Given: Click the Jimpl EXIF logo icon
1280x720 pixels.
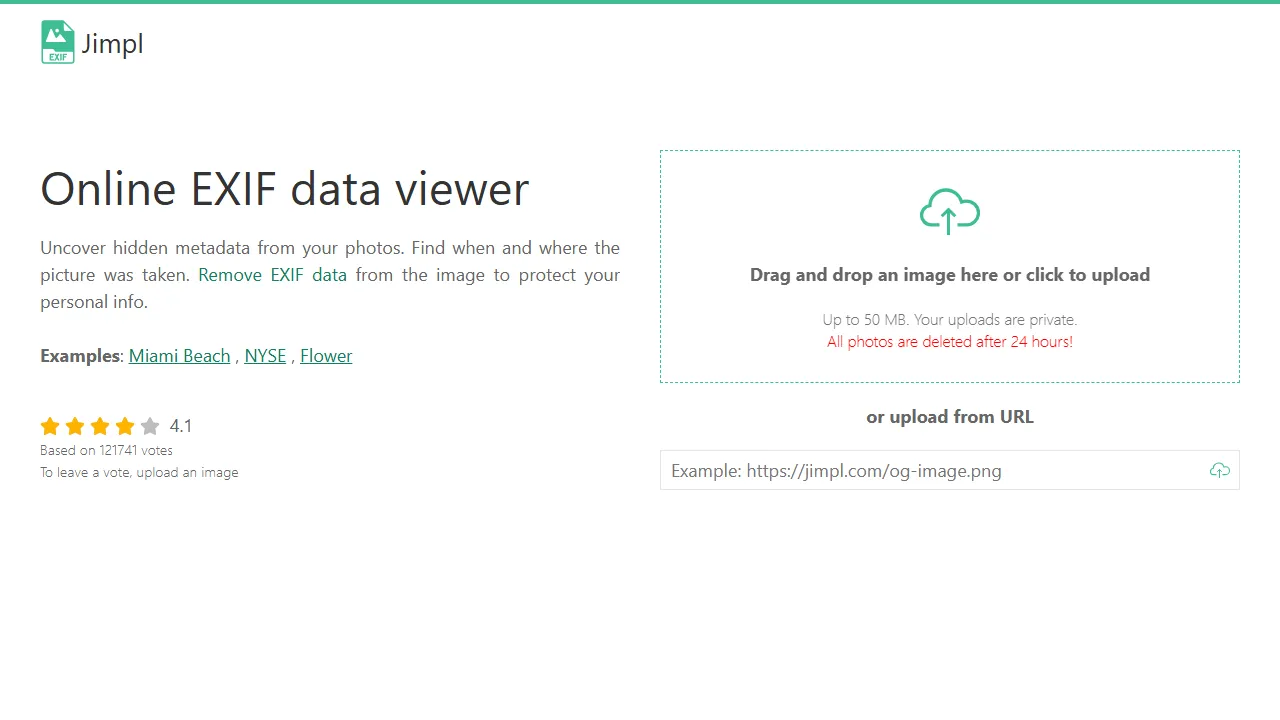Looking at the screenshot, I should [57, 41].
